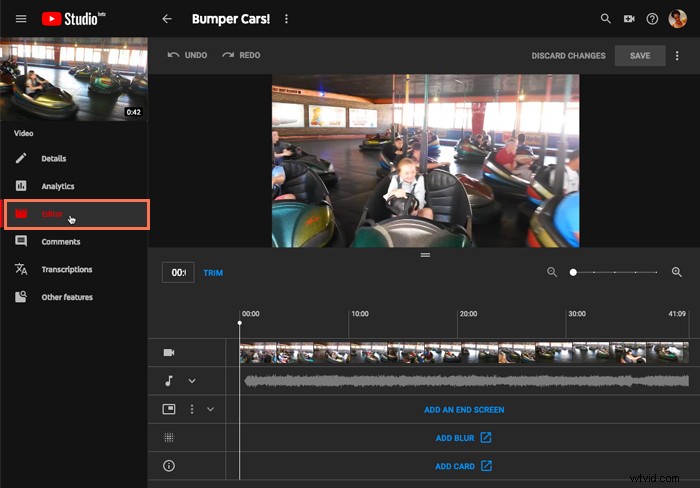Select the end screen track icon
Viewport: 700px width, 488px height.
tap(169, 409)
